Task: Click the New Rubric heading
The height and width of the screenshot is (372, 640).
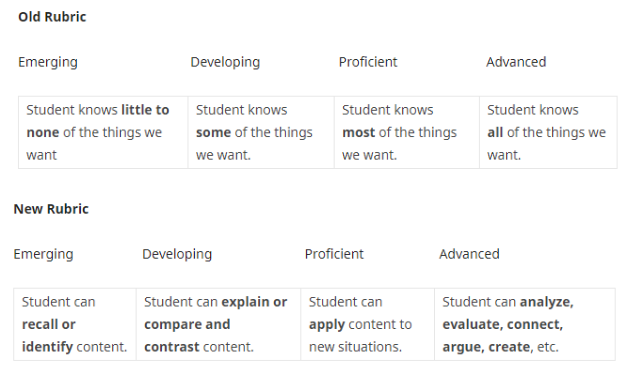Action: tap(51, 209)
